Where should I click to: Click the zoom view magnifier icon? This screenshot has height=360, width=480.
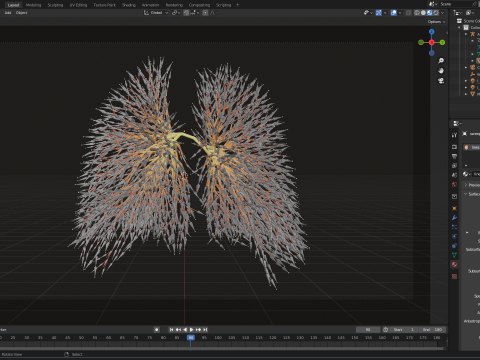[441, 60]
